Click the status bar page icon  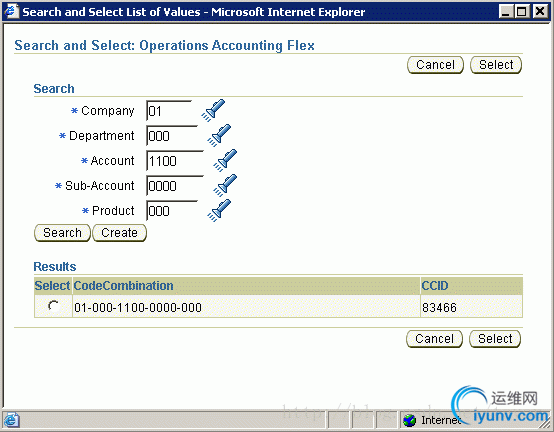11,420
